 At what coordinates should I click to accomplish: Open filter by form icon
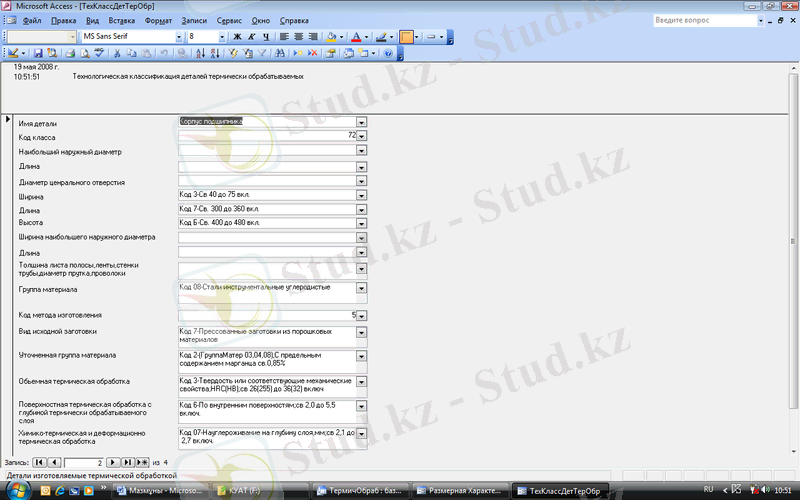[247, 53]
